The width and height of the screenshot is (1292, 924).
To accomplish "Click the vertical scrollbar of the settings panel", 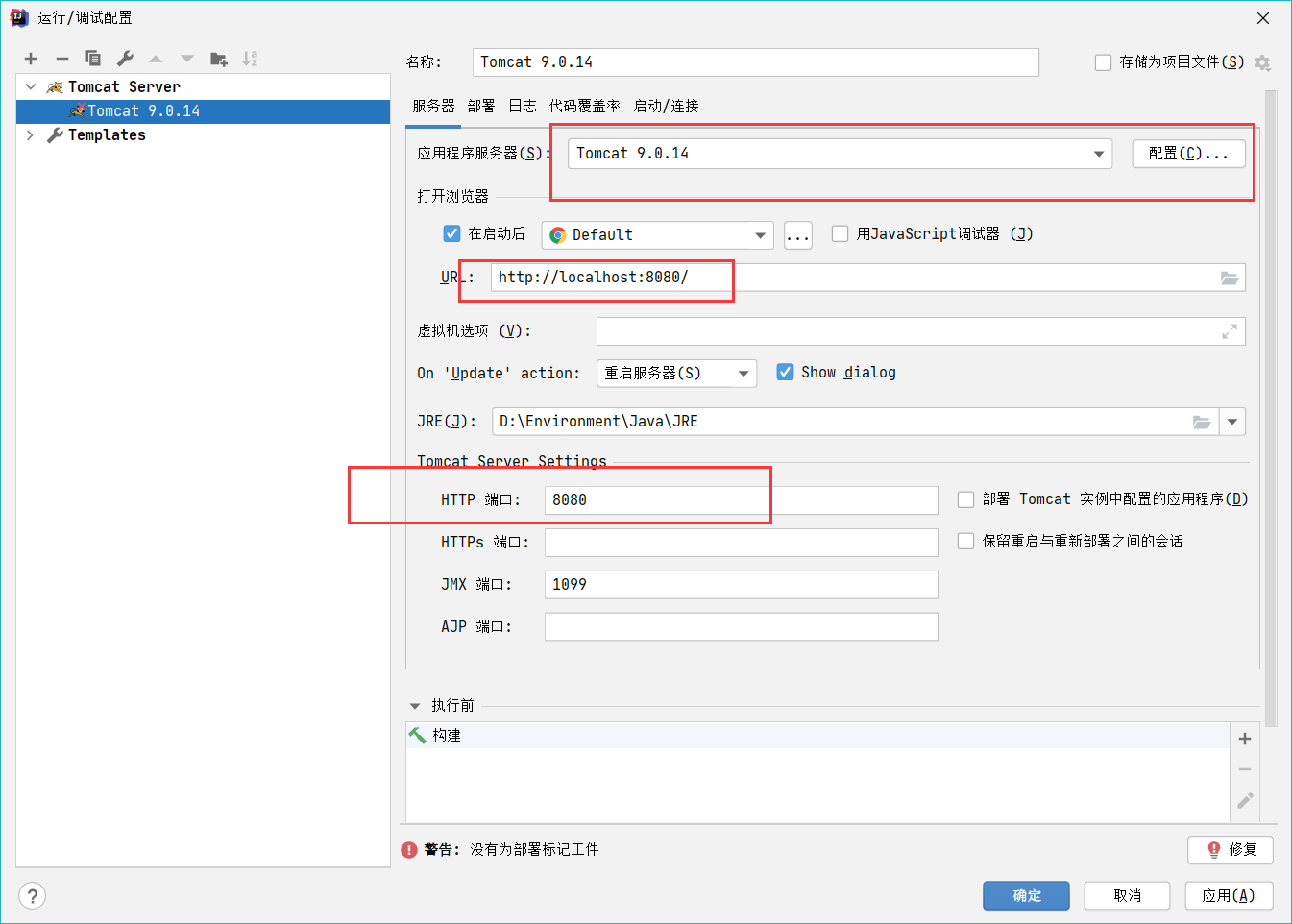I will click(x=1271, y=408).
